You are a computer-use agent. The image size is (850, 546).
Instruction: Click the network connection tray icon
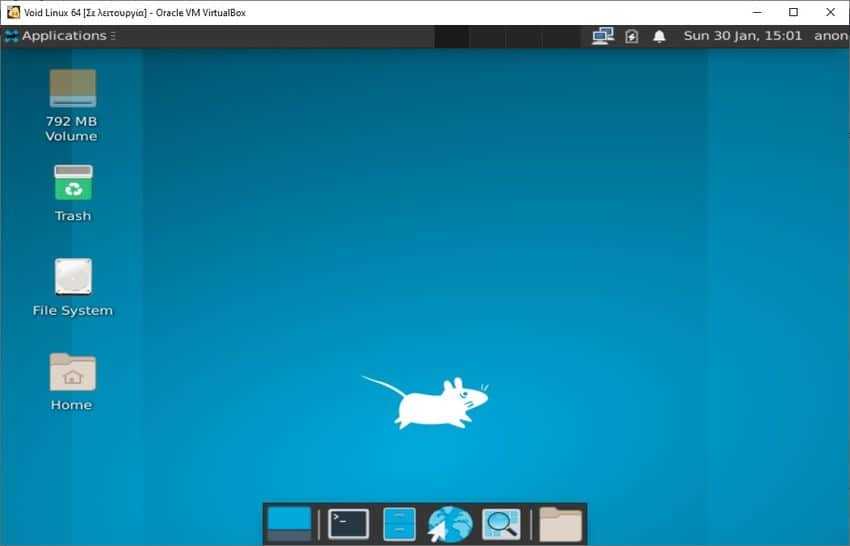tap(603, 36)
